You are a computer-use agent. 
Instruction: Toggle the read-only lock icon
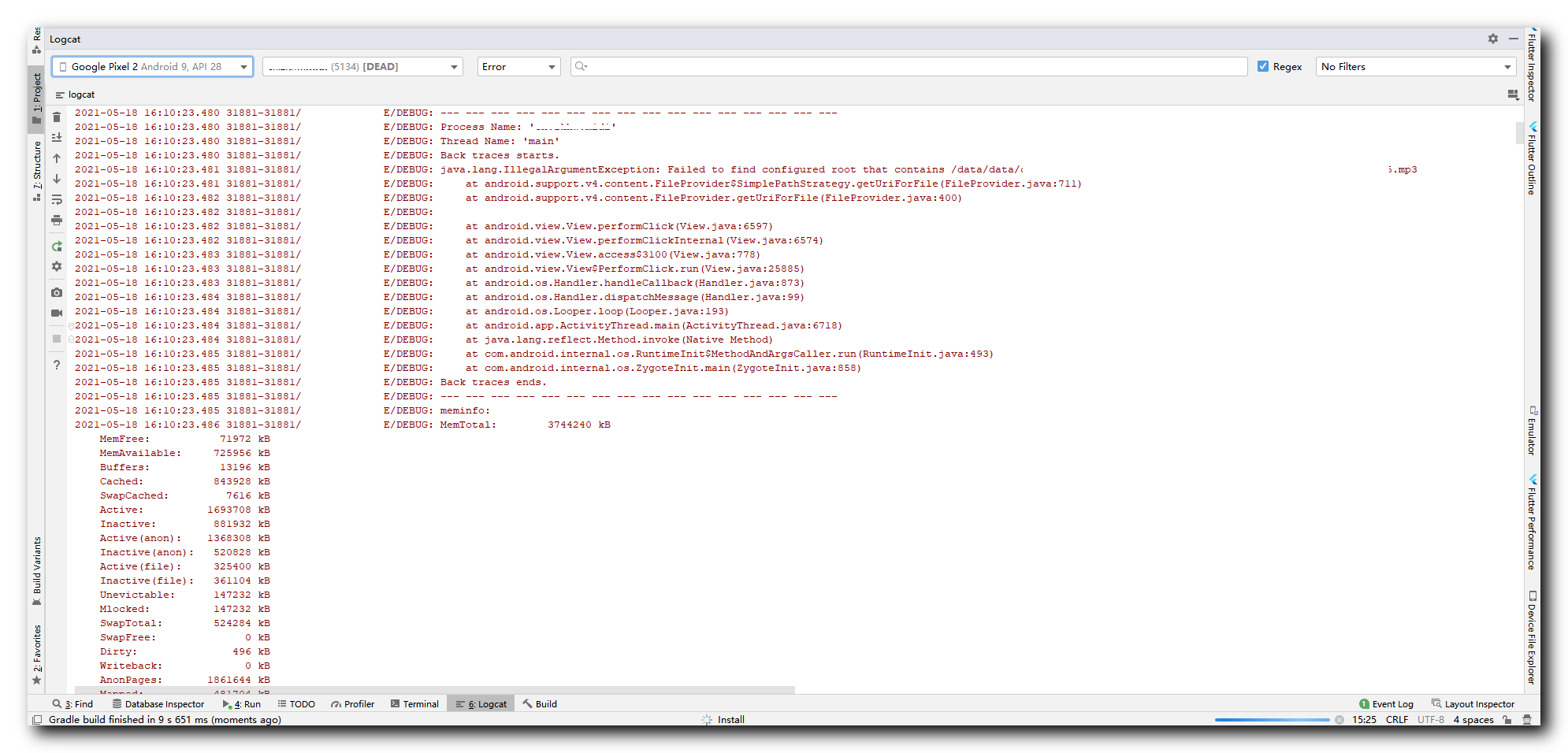click(1507, 719)
